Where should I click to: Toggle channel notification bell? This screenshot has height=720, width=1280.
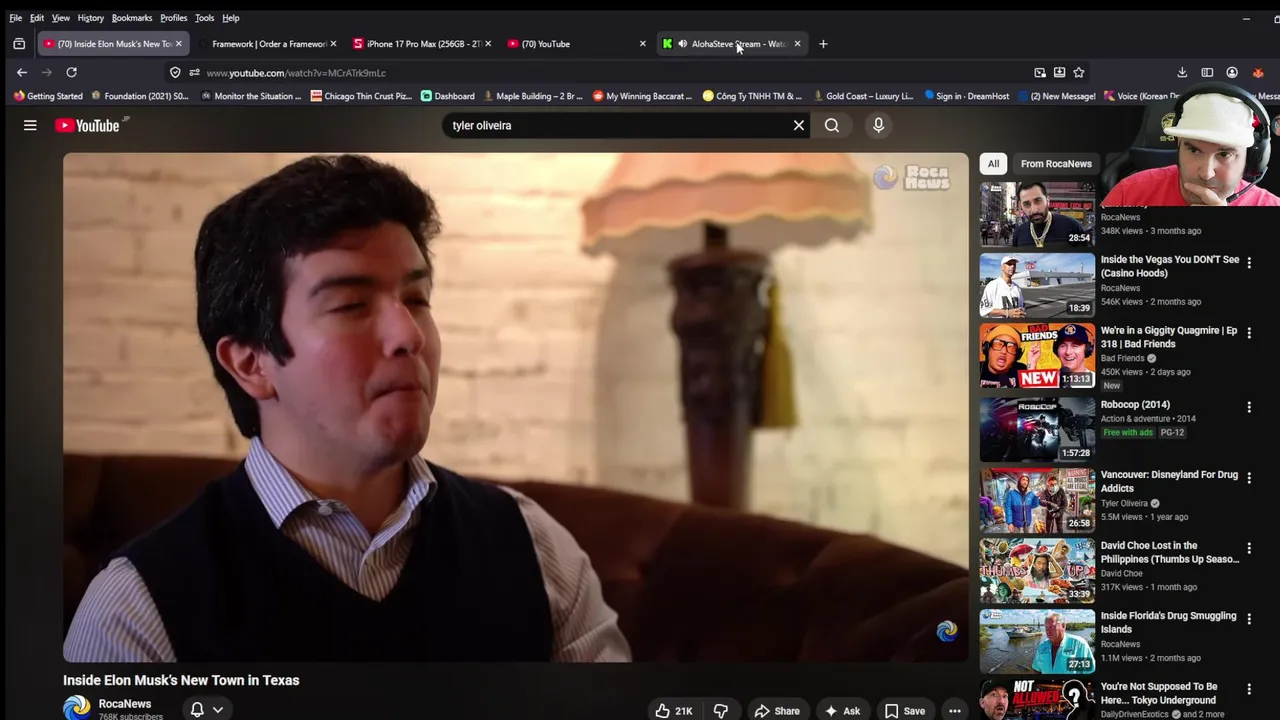197,710
